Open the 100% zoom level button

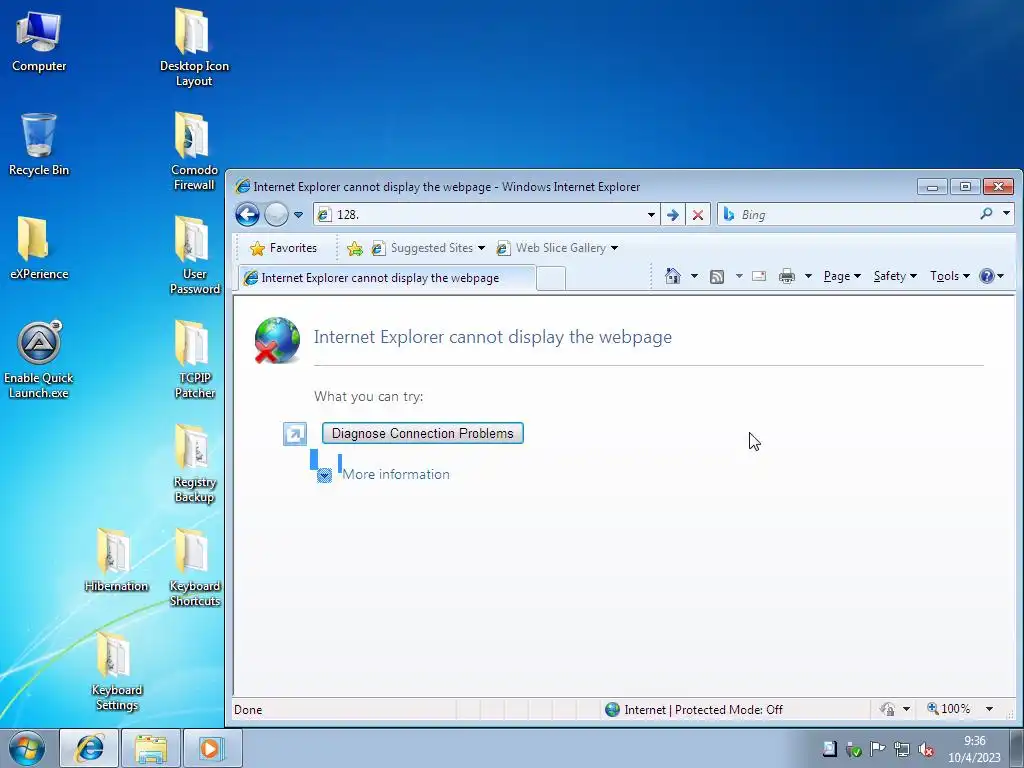pos(948,709)
